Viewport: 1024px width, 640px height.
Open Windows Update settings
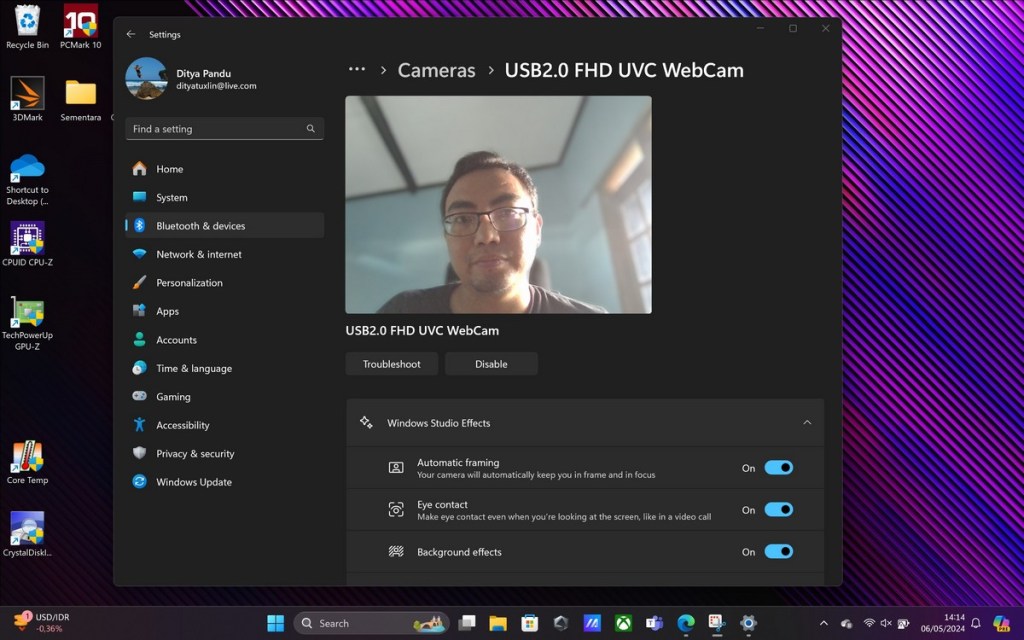pos(192,482)
